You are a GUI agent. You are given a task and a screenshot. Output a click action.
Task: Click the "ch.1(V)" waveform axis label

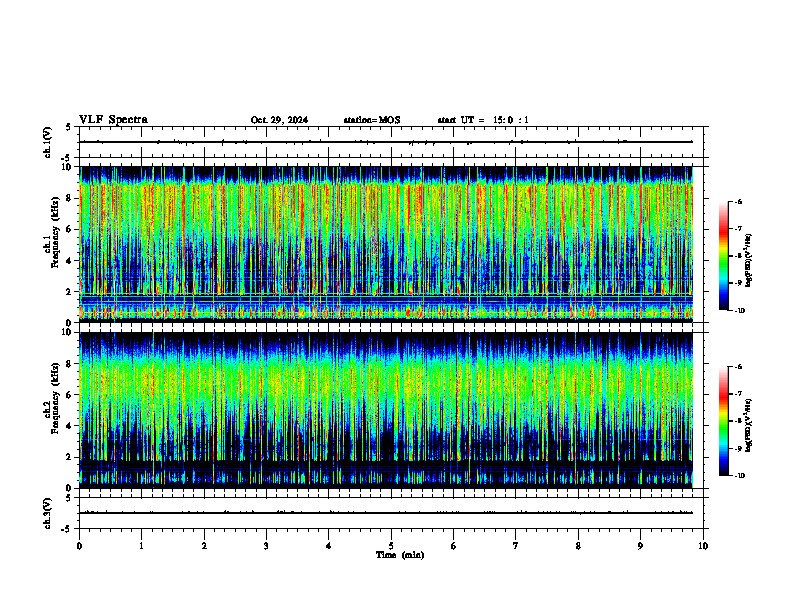47,142
